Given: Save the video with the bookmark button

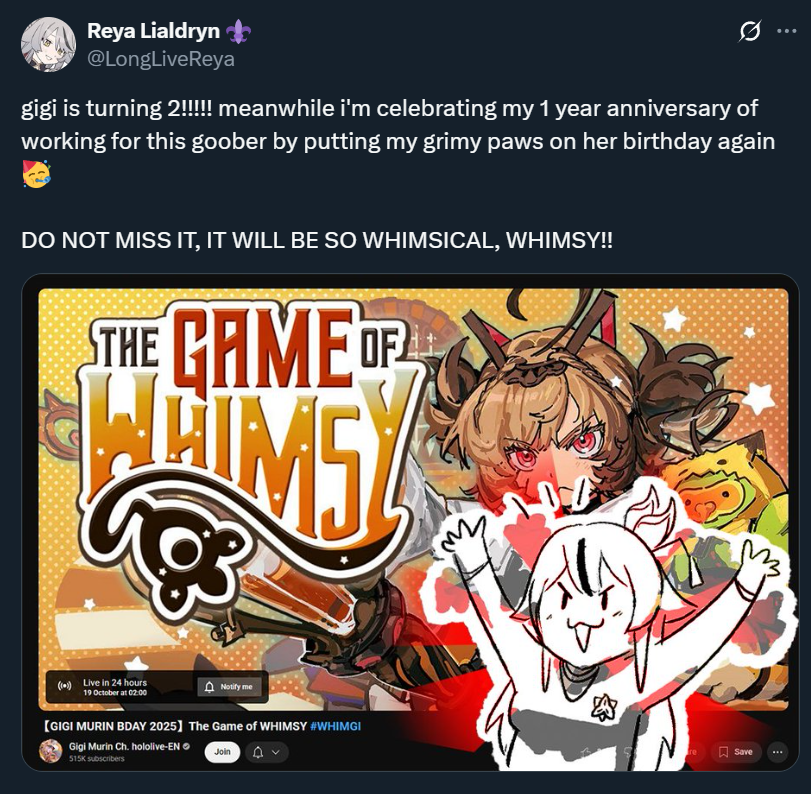Looking at the screenshot, I should [735, 752].
